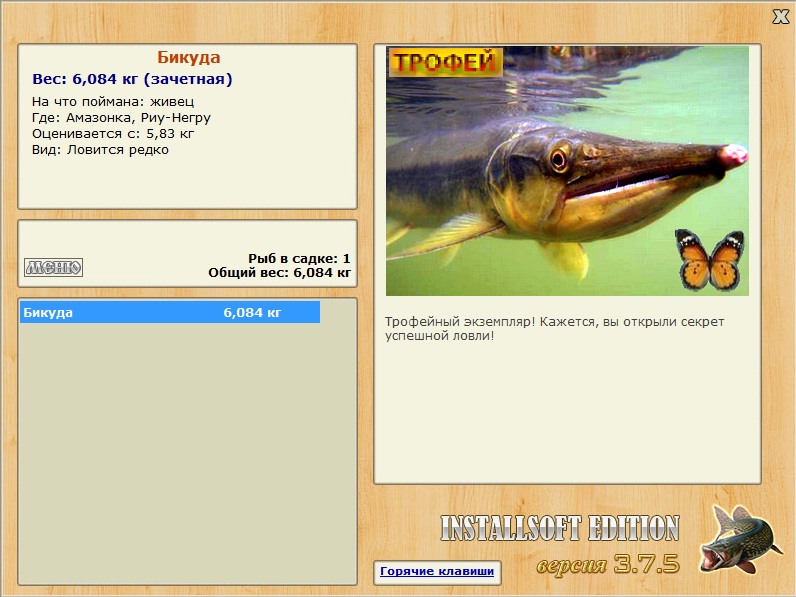Click the butterfly icon on the photo

pos(710,260)
